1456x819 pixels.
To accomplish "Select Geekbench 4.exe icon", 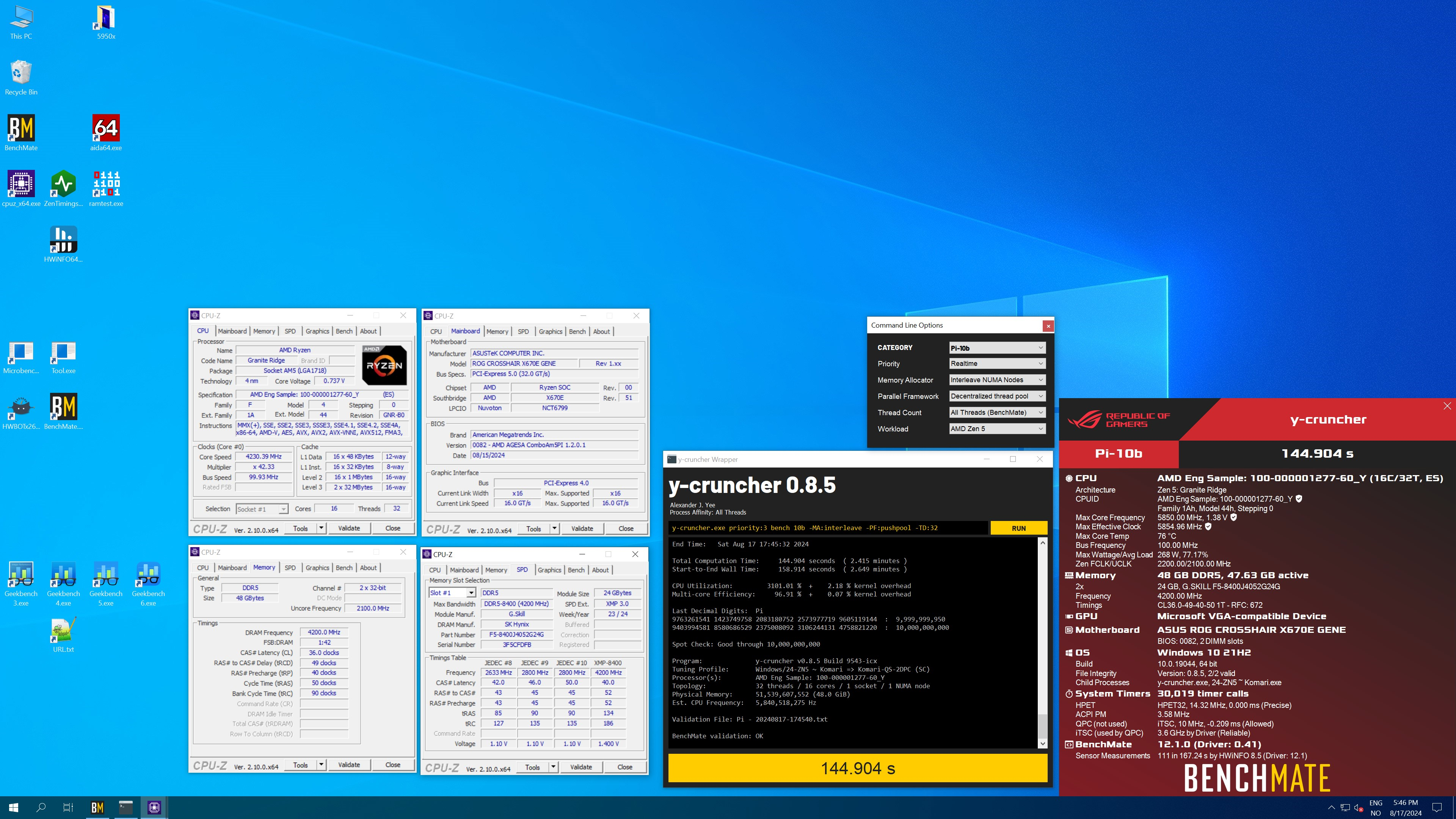I will tap(63, 584).
